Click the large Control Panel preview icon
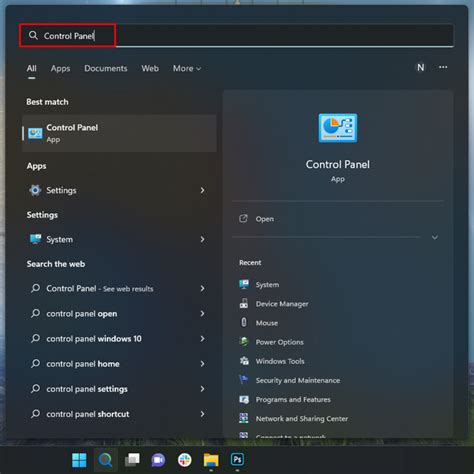Image resolution: width=474 pixels, height=474 pixels. coord(338,128)
